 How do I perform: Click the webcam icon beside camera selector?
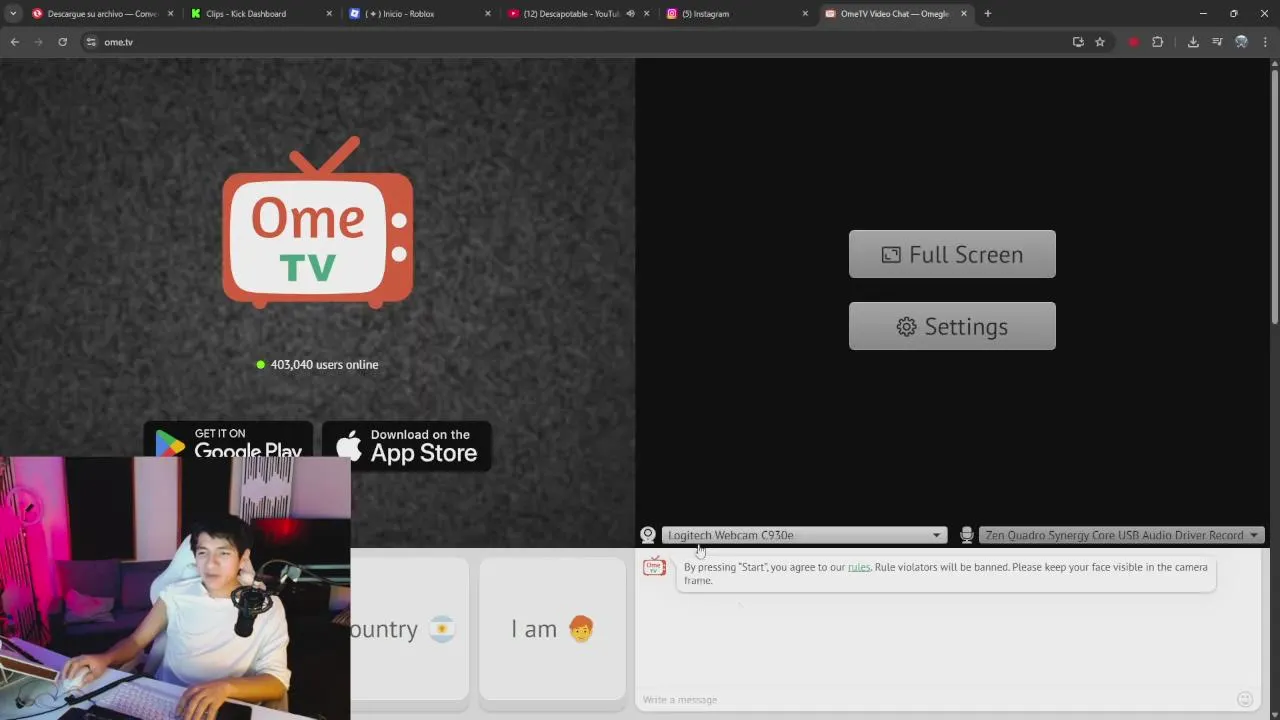point(648,535)
